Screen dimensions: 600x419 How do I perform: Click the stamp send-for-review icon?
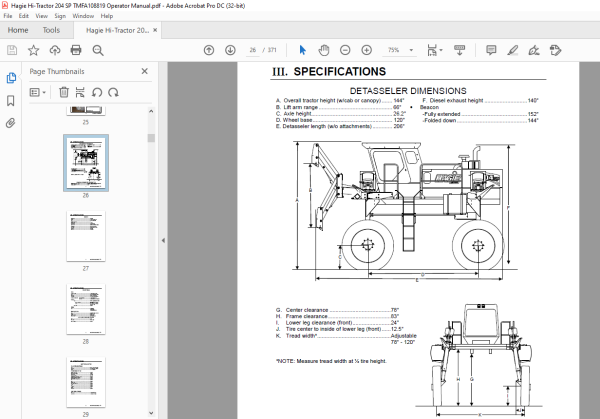555,50
